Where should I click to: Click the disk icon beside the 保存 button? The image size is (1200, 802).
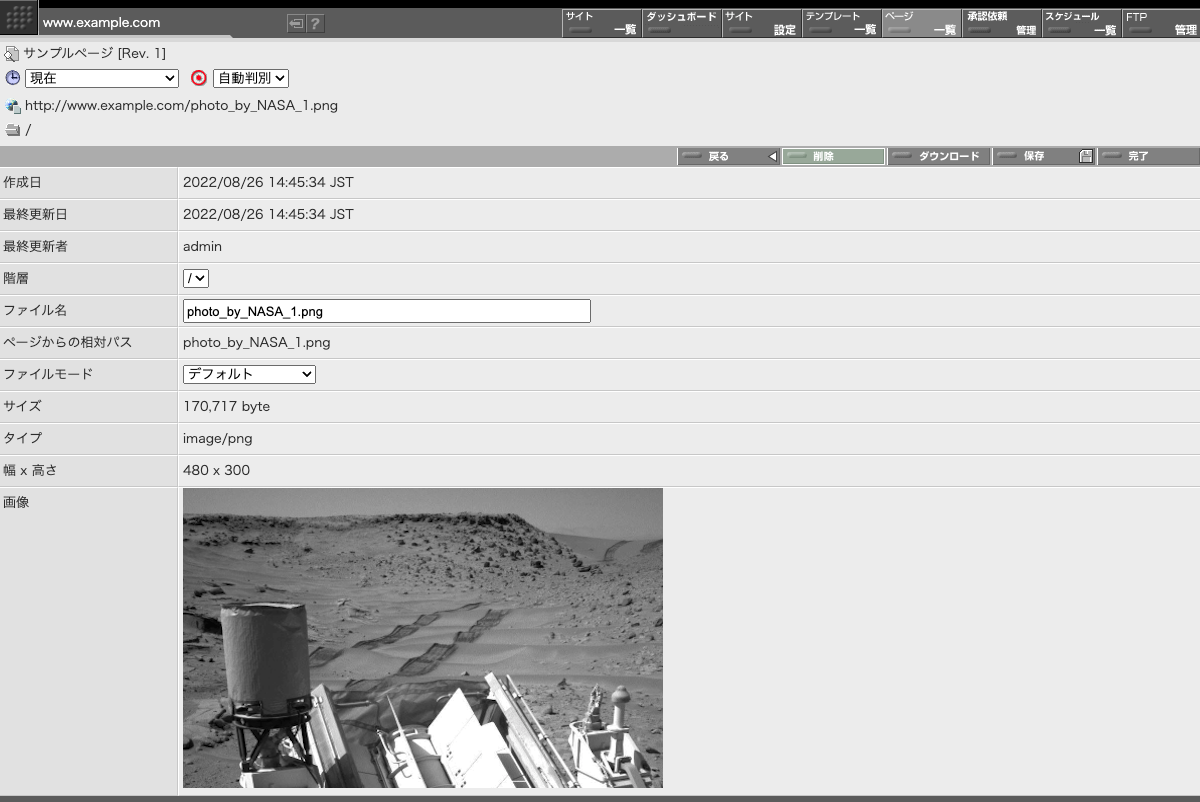point(1086,156)
